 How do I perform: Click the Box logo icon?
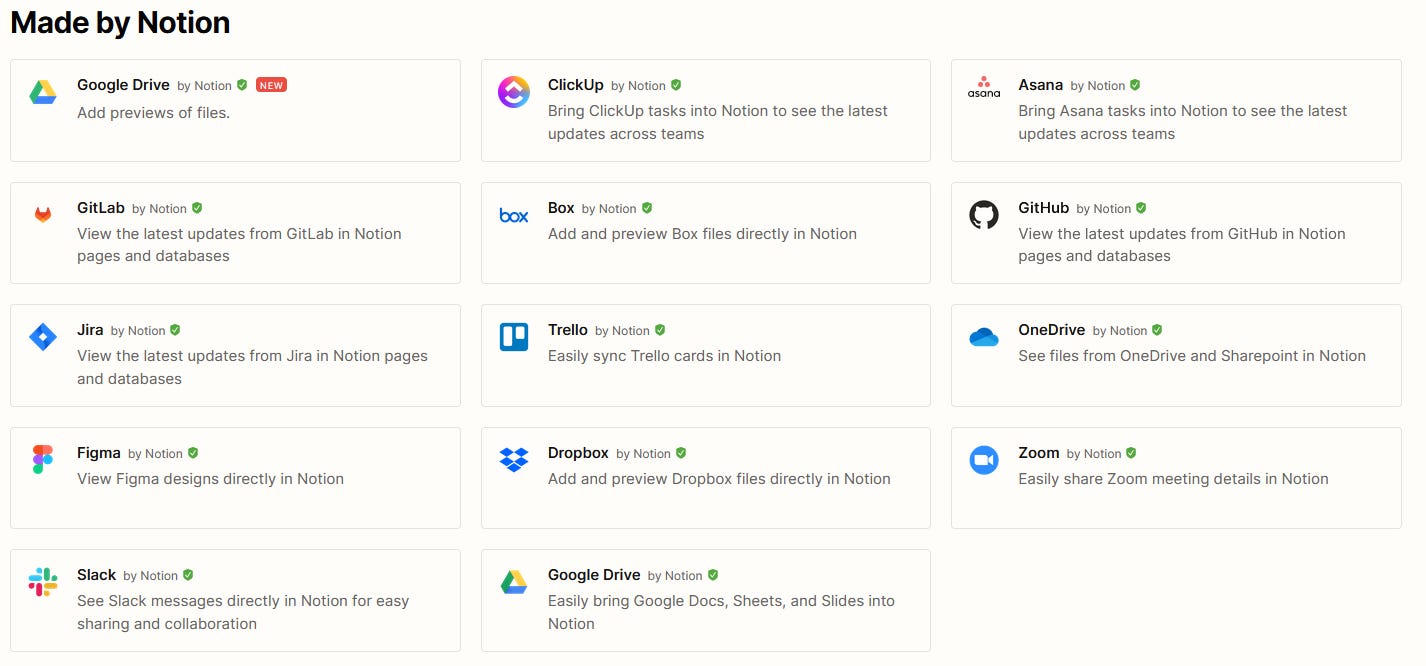pos(514,215)
